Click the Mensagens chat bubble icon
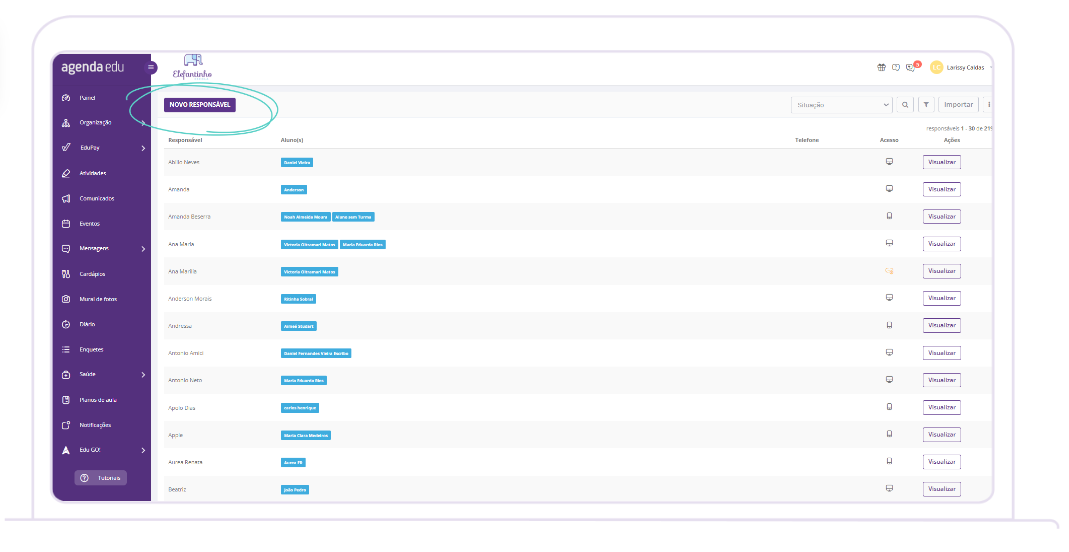Viewport: 1069px width, 552px height. (66, 249)
